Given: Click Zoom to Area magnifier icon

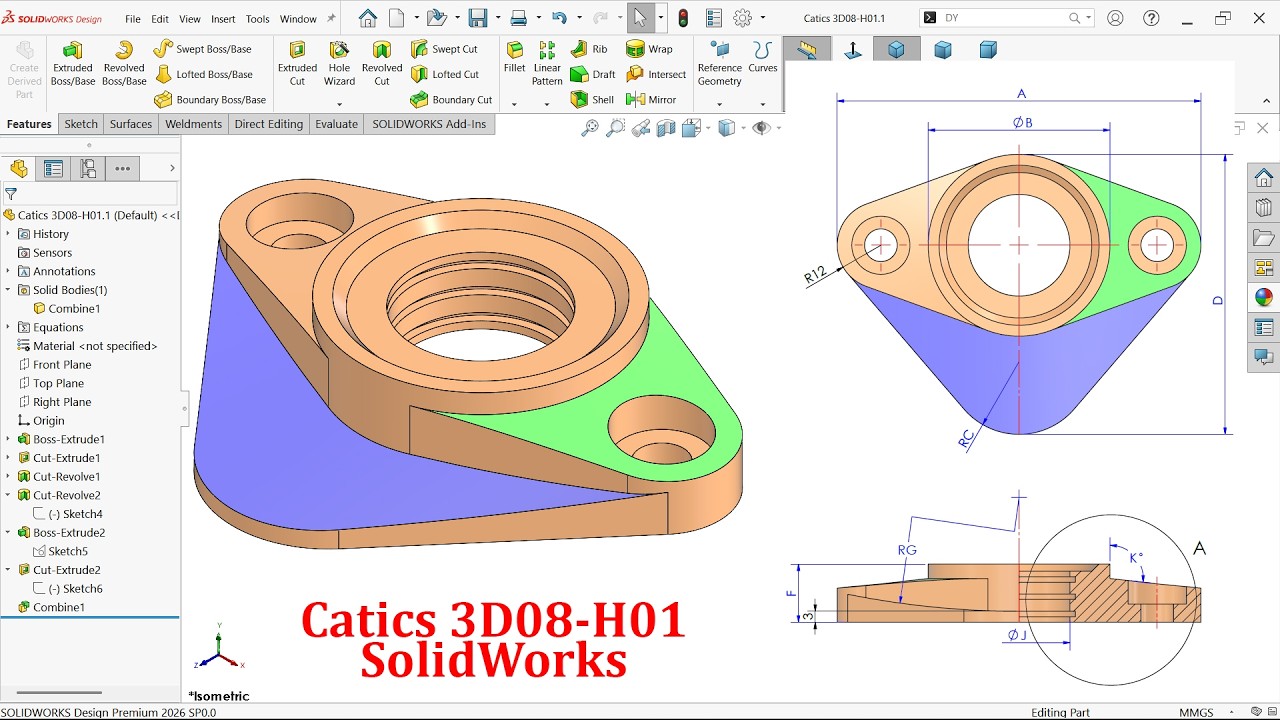Looking at the screenshot, I should 615,128.
